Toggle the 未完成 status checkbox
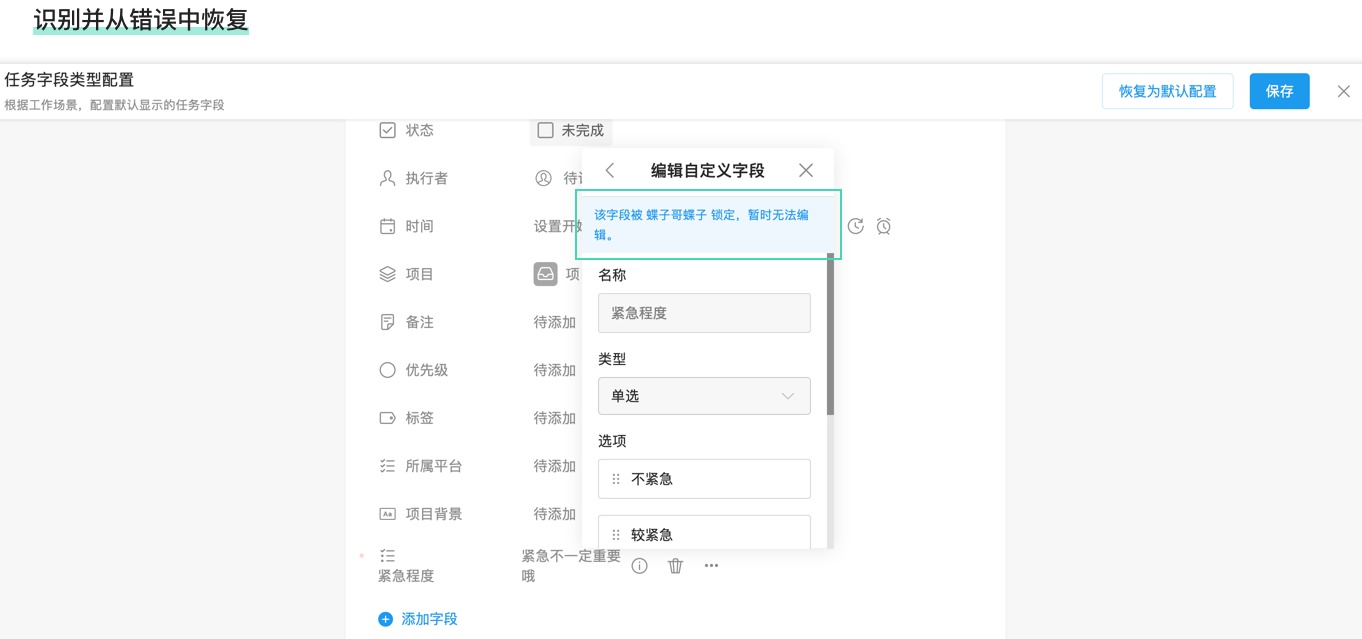The image size is (1362, 639). 546,130
